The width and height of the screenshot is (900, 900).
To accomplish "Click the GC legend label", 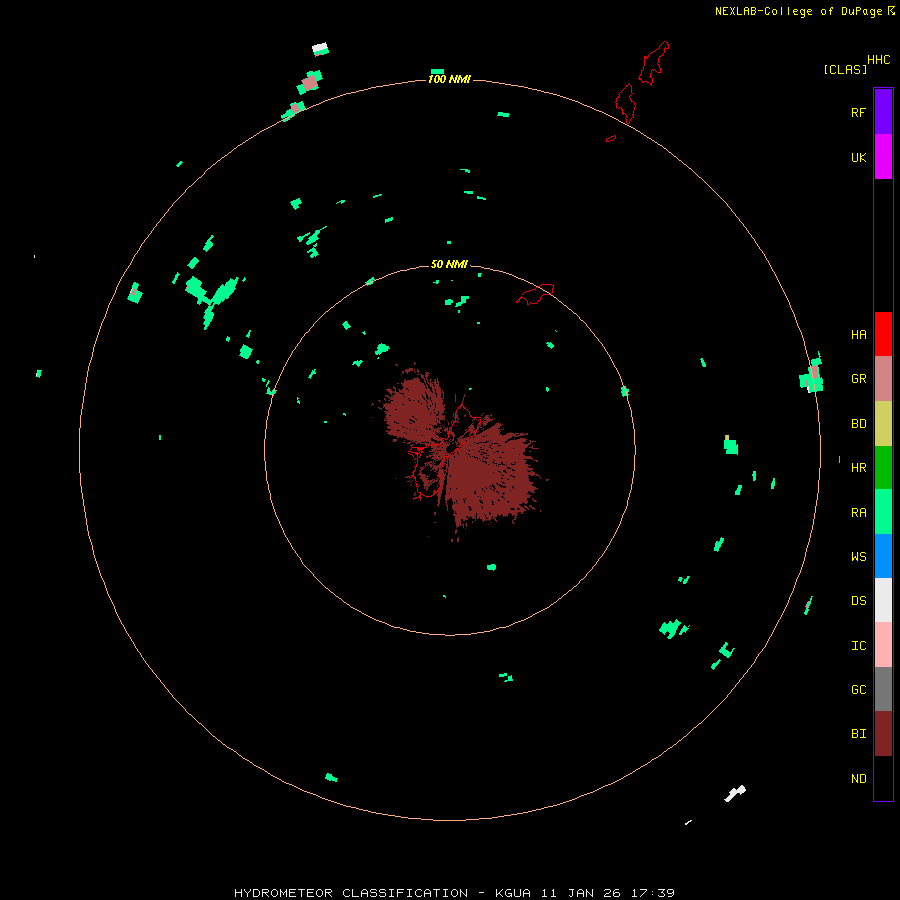I will [858, 690].
